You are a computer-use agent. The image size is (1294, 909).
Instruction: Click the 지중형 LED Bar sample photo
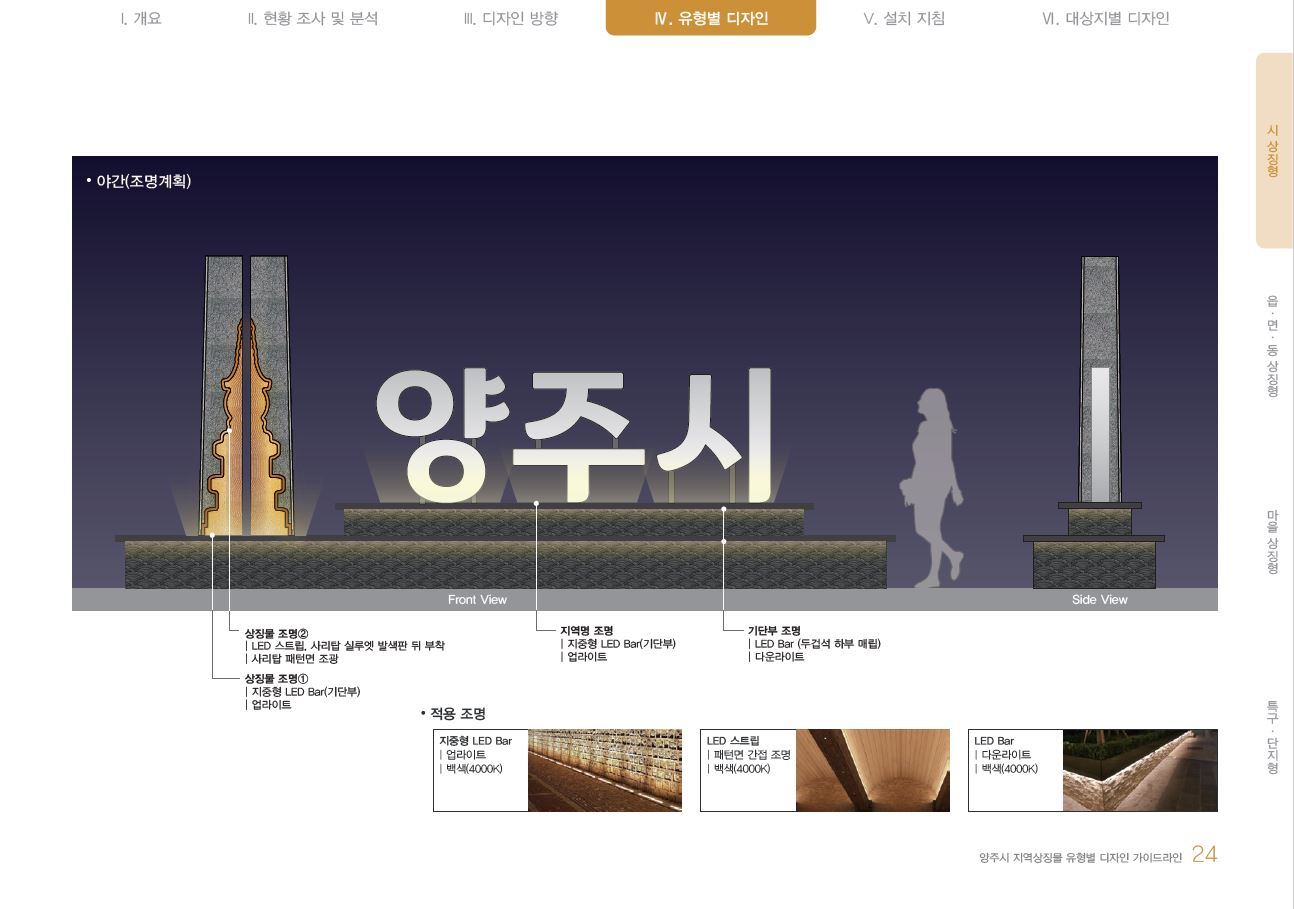click(604, 770)
